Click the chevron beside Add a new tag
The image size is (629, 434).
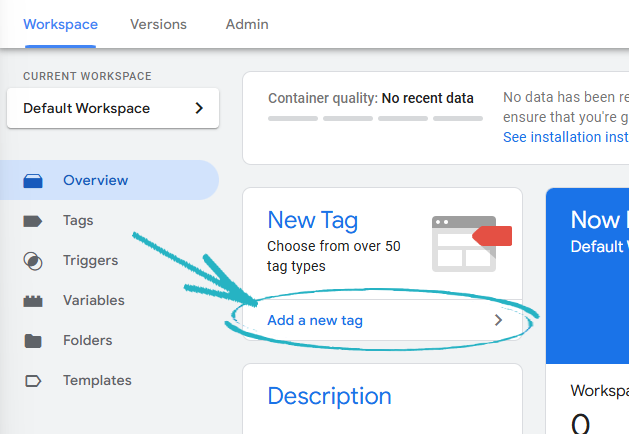coord(499,321)
